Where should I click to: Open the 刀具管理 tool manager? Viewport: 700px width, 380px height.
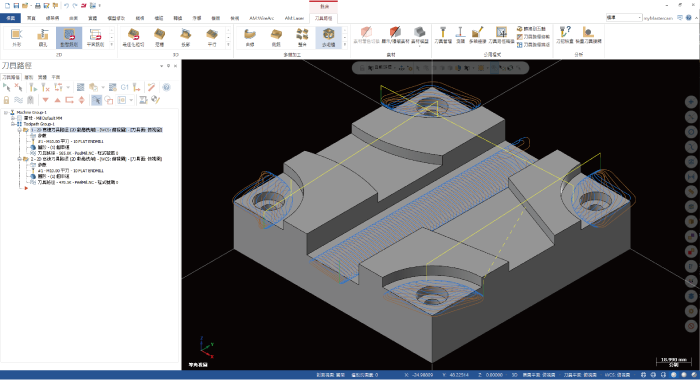click(x=443, y=35)
